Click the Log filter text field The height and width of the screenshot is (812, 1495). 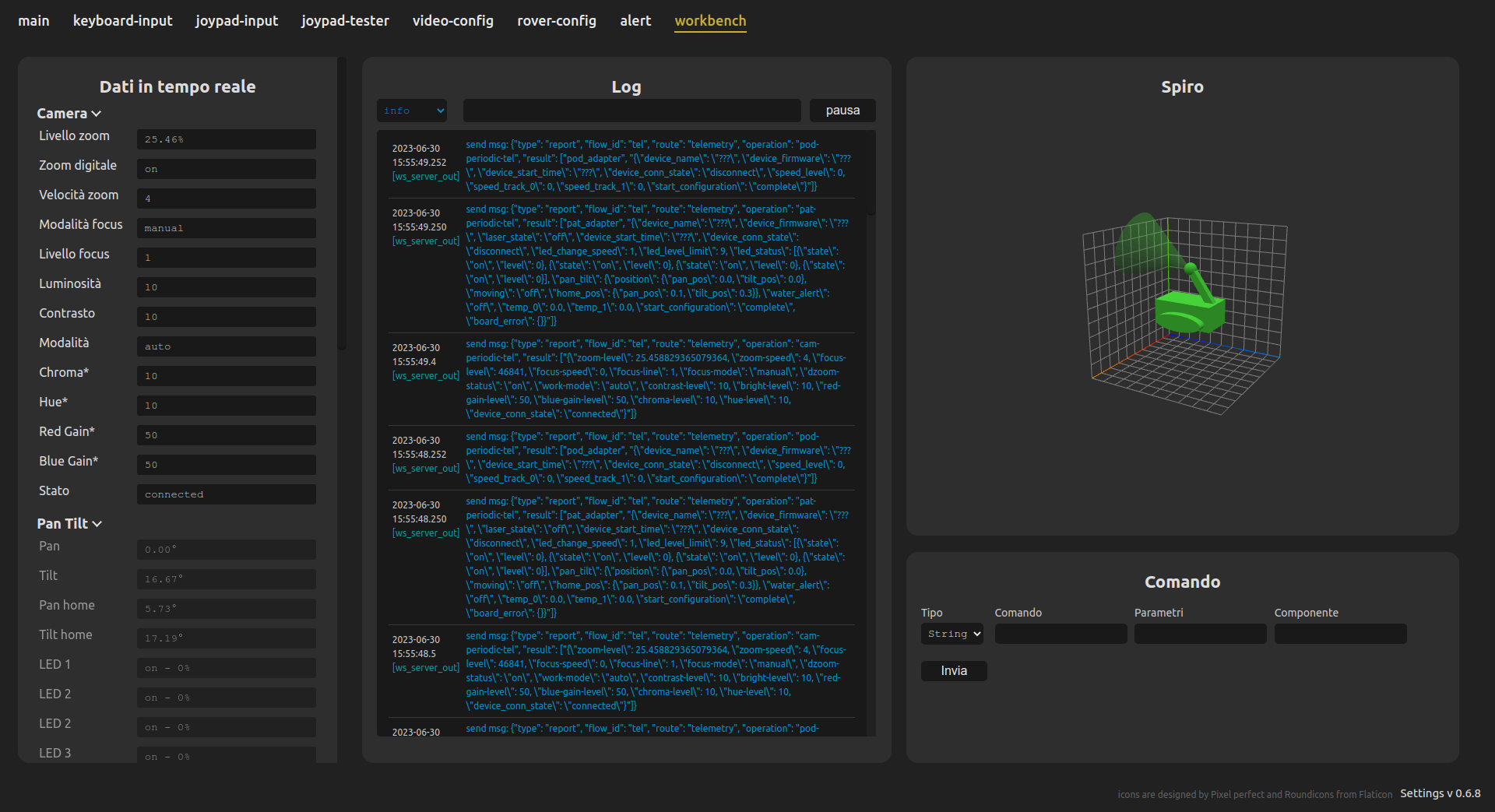click(x=631, y=111)
